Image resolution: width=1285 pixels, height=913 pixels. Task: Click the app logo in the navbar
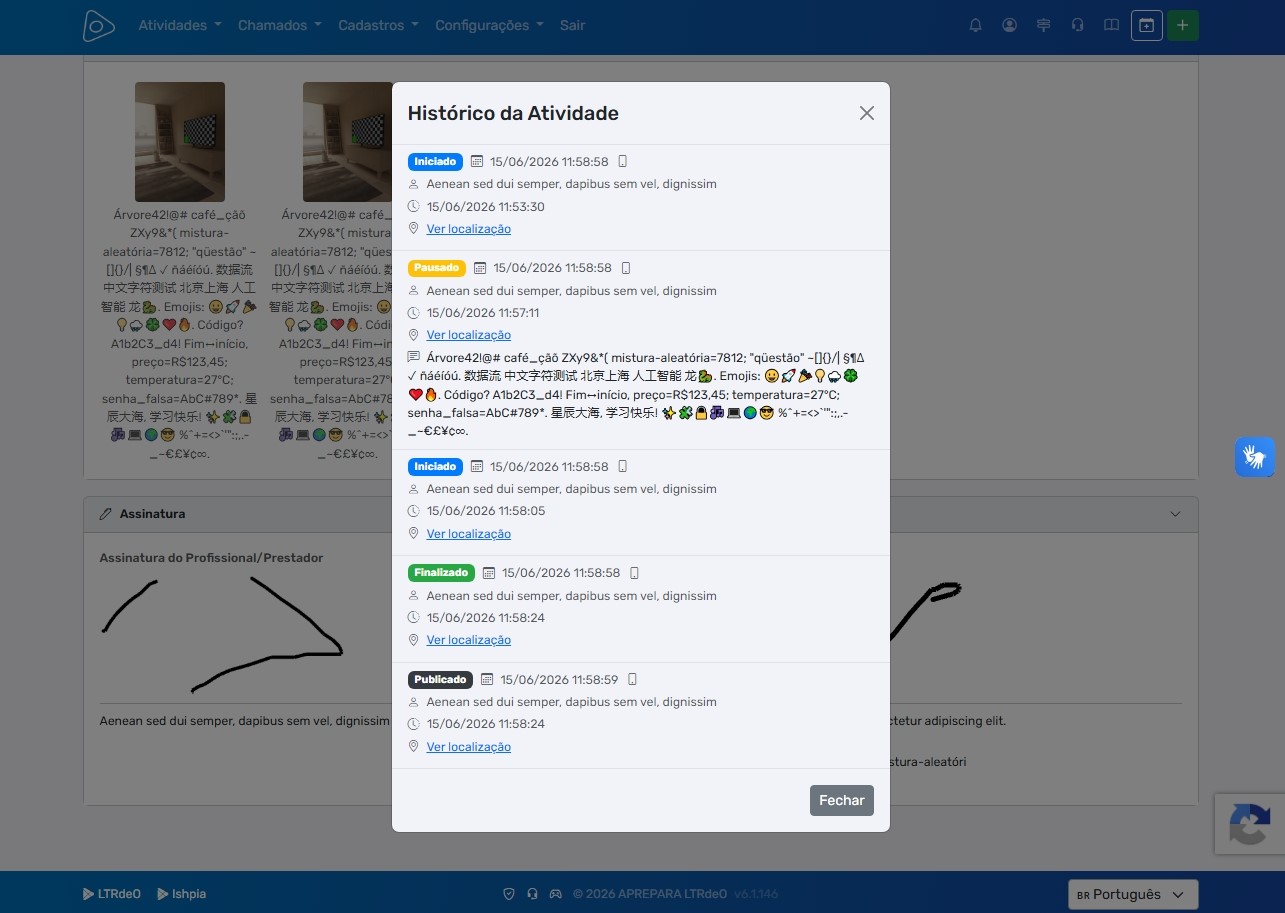99,26
